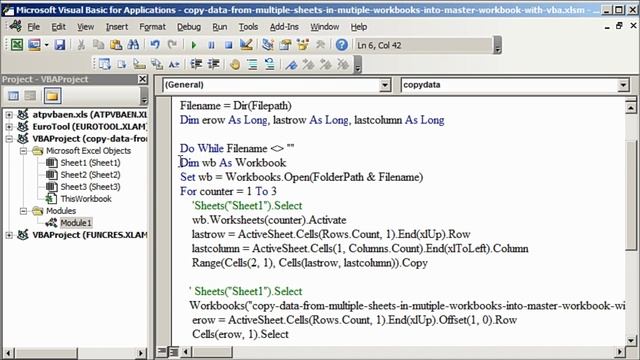
Task: Undo the last edit
Action: tap(155, 44)
